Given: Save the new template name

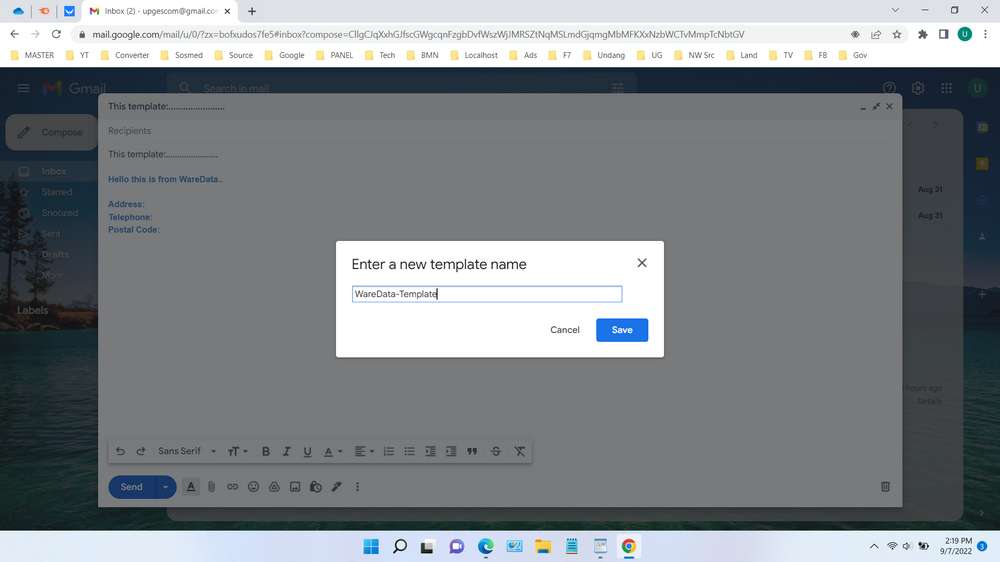Looking at the screenshot, I should coord(622,330).
